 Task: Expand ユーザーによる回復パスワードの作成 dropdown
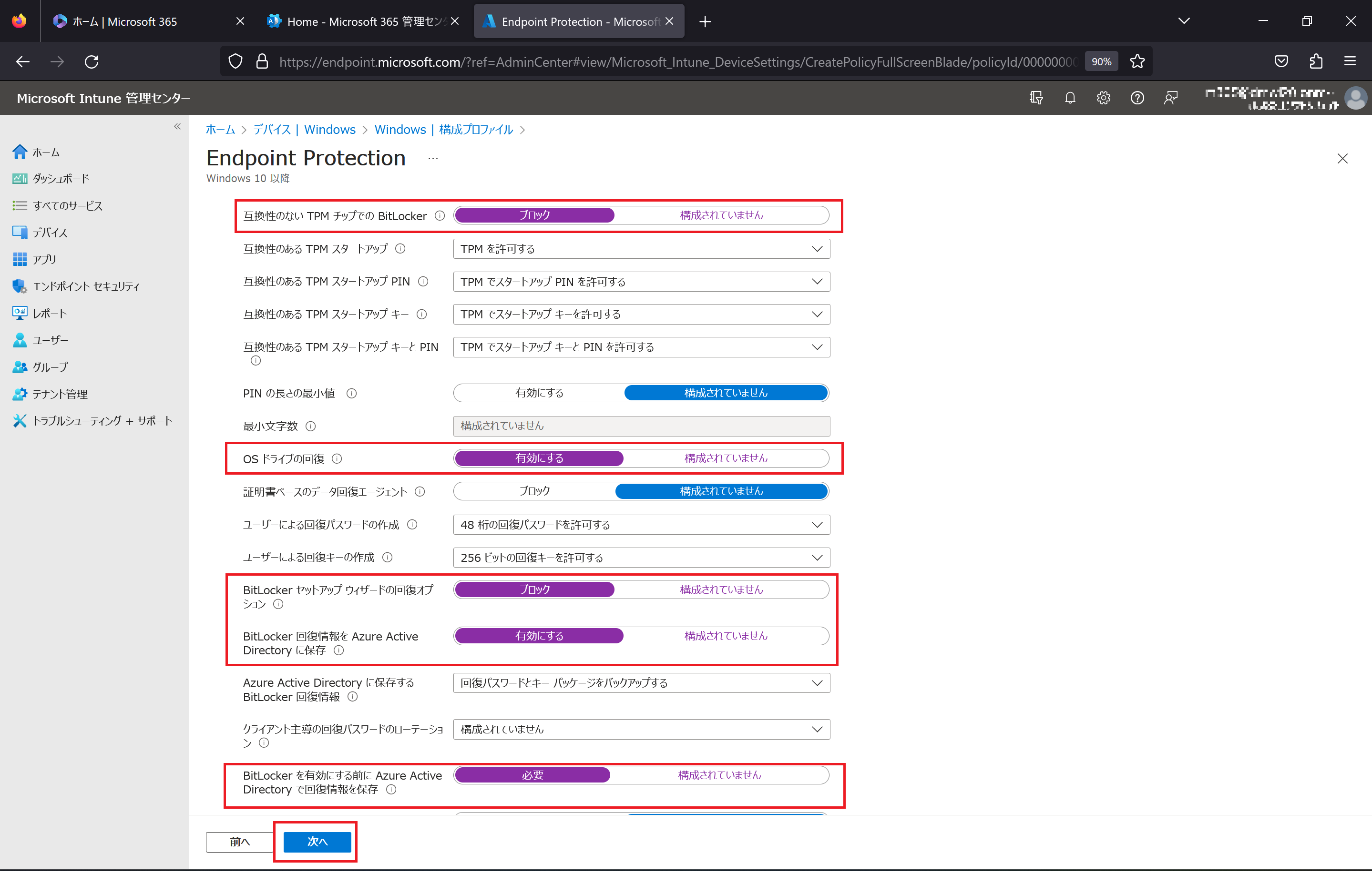point(642,525)
